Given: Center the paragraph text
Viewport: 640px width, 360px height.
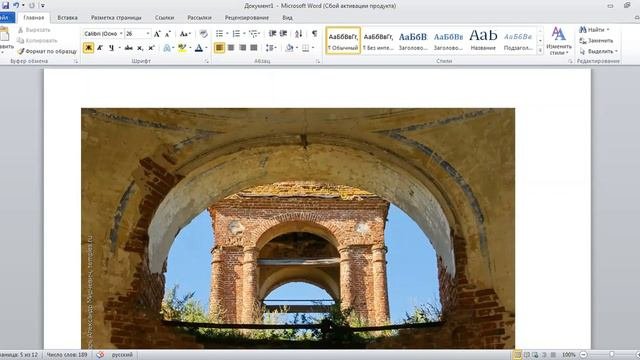Looking at the screenshot, I should tap(231, 48).
